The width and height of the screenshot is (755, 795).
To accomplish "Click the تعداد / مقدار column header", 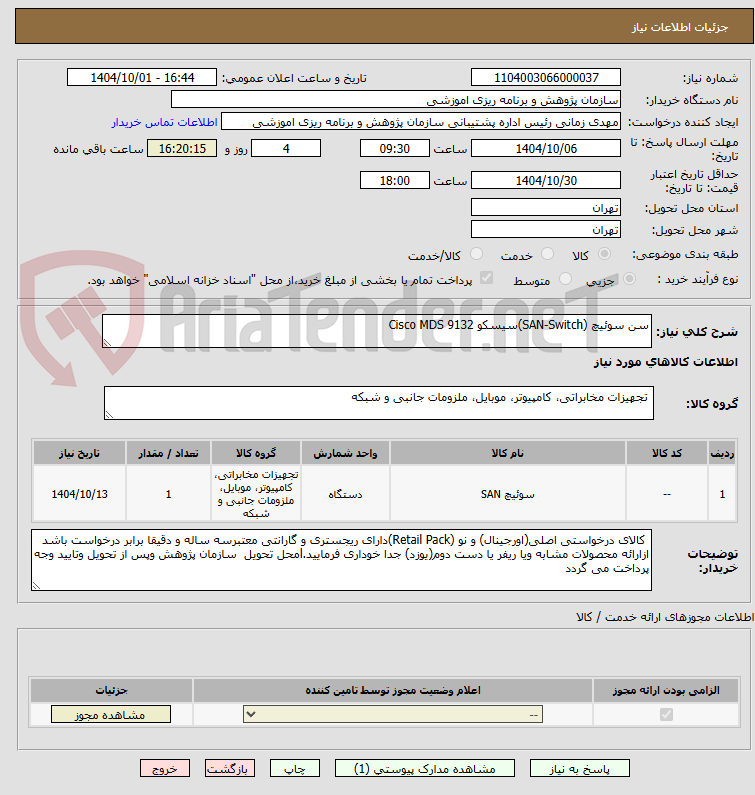I will 168,453.
